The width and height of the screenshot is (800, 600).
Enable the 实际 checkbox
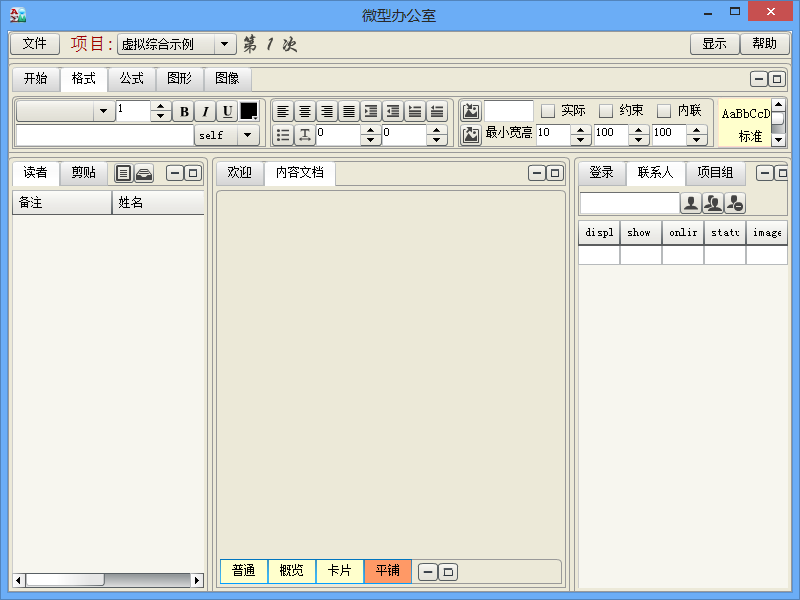point(548,111)
